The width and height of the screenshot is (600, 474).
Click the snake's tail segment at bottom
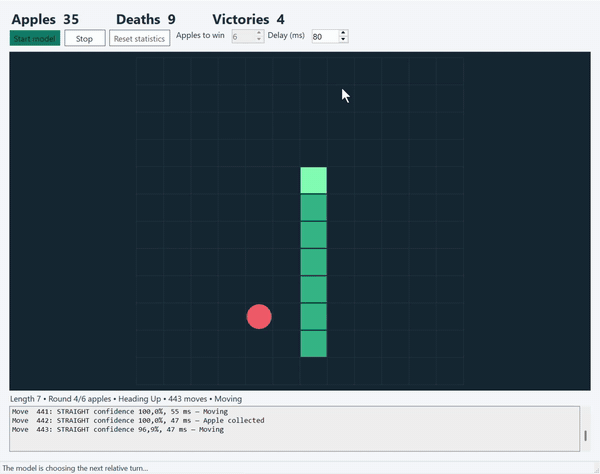tap(313, 344)
